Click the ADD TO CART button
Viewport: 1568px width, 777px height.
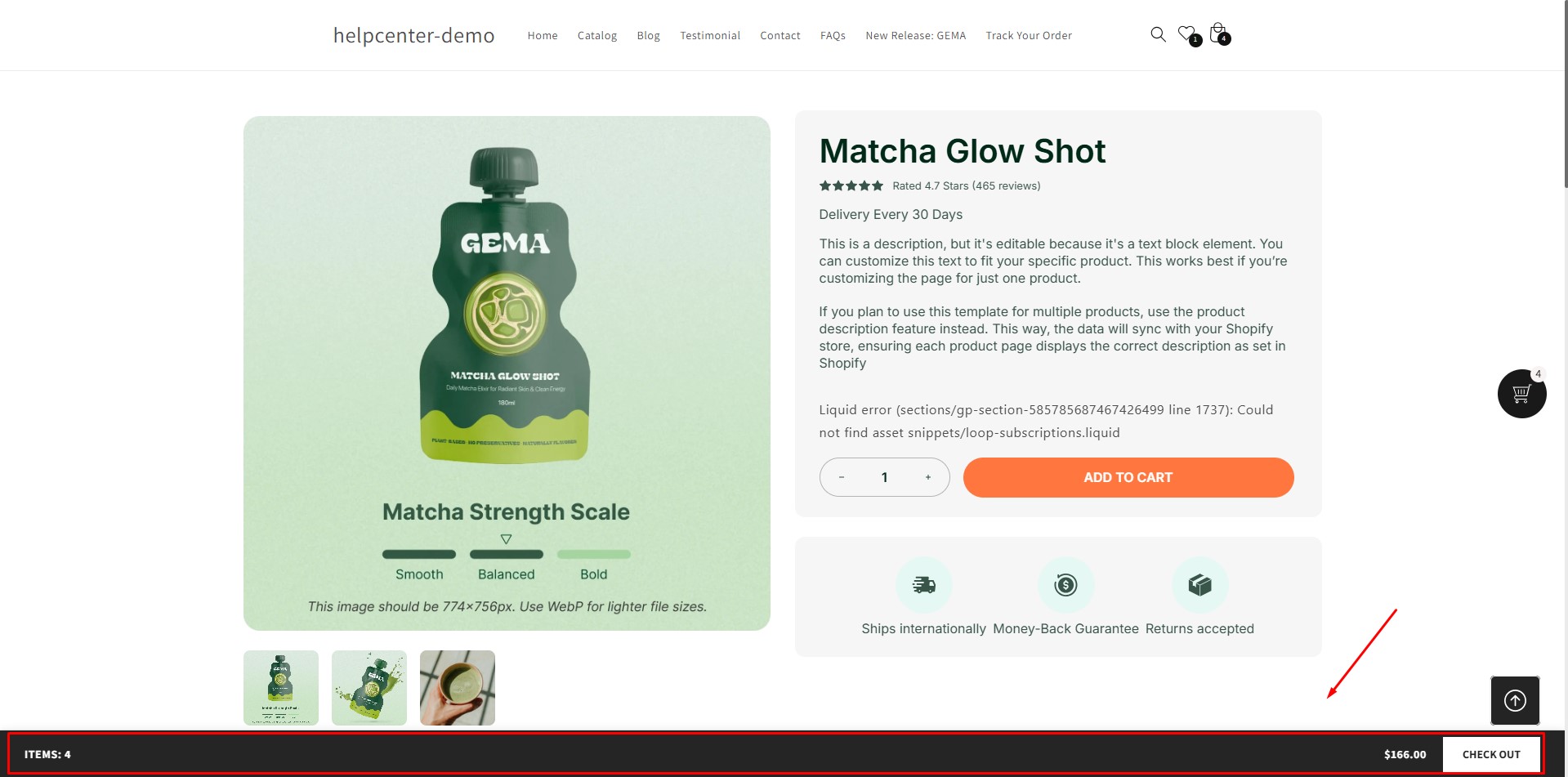[1128, 477]
